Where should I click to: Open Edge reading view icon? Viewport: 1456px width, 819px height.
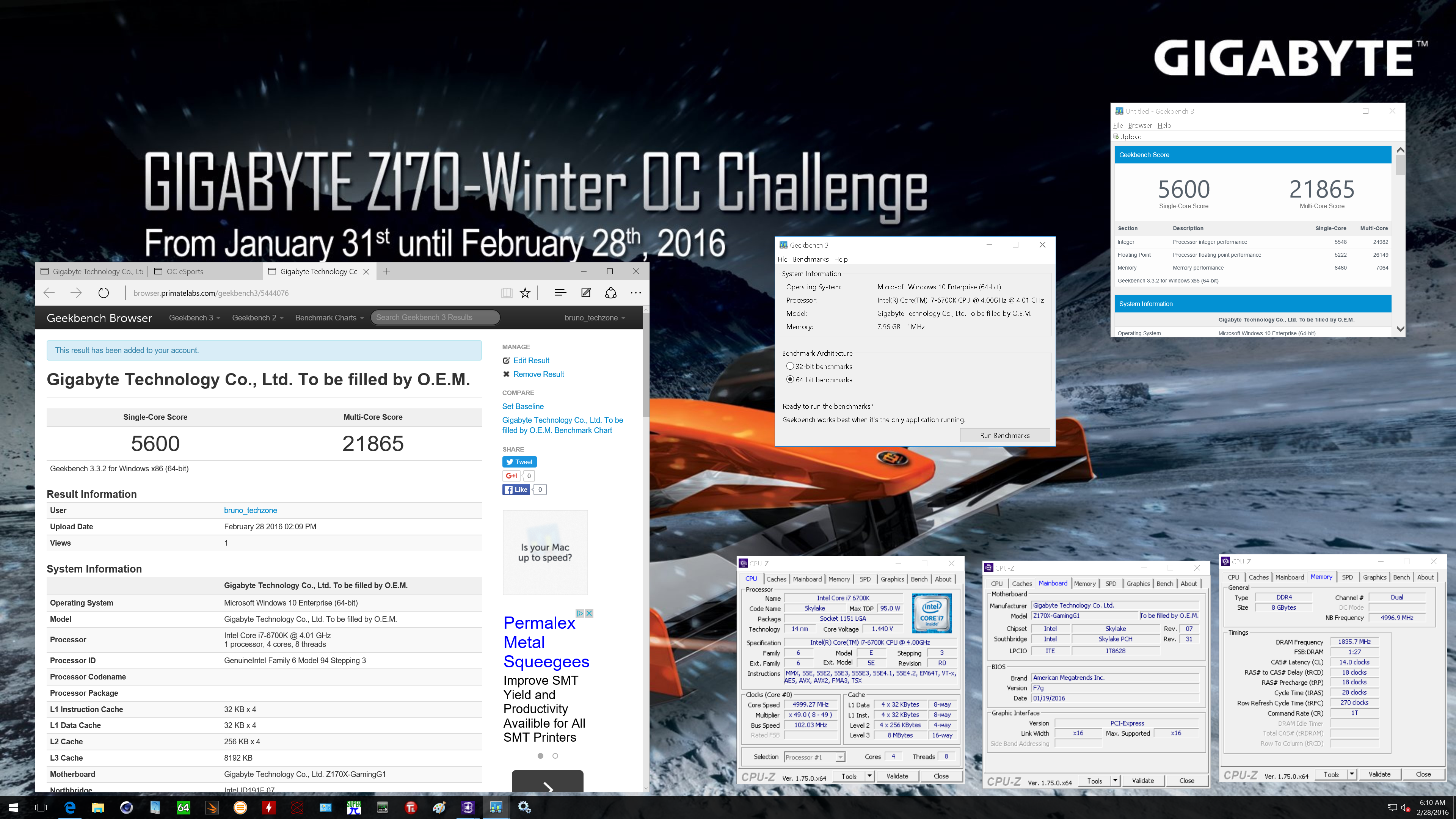click(507, 293)
